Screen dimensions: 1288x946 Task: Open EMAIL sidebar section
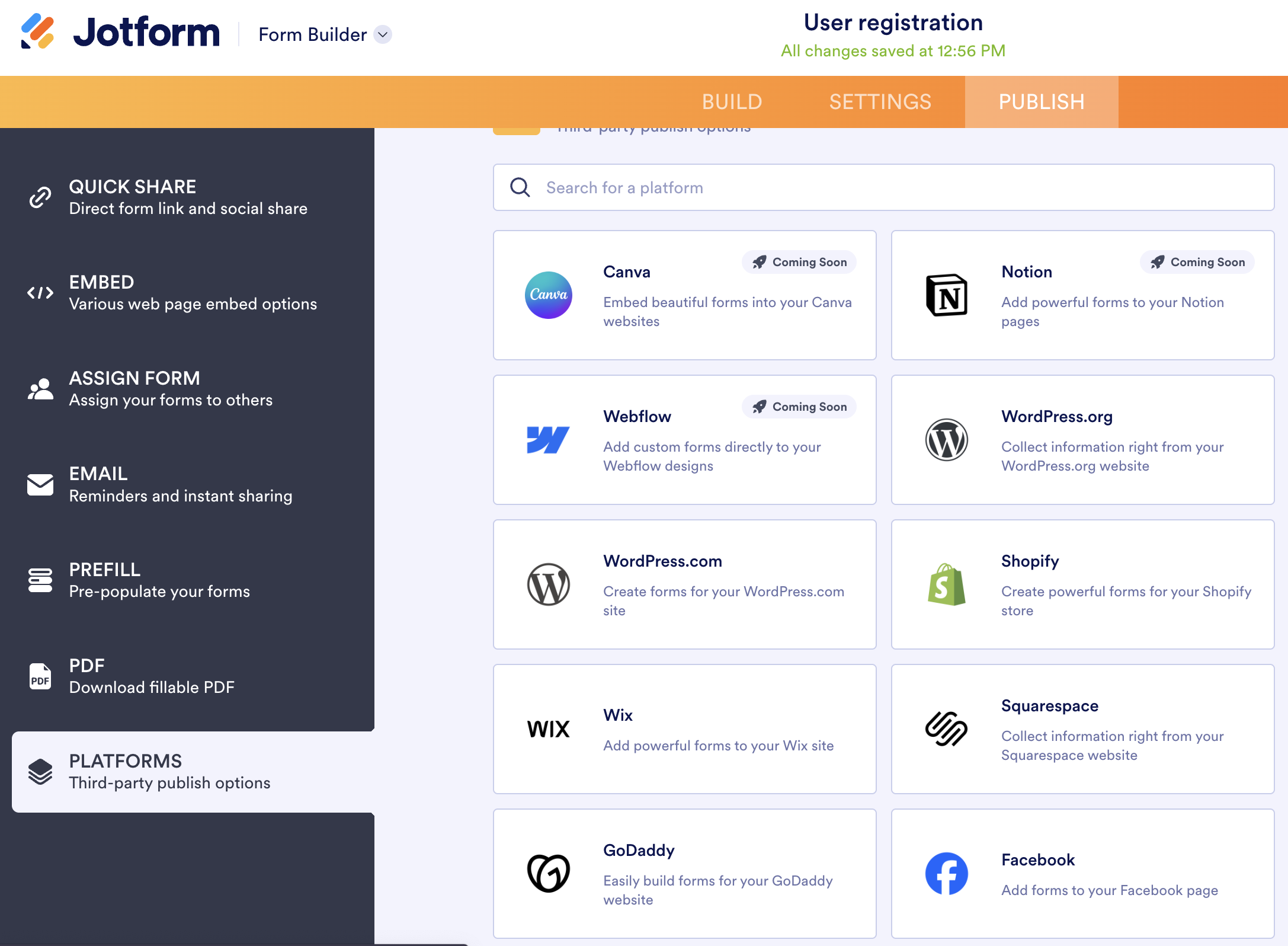187,485
